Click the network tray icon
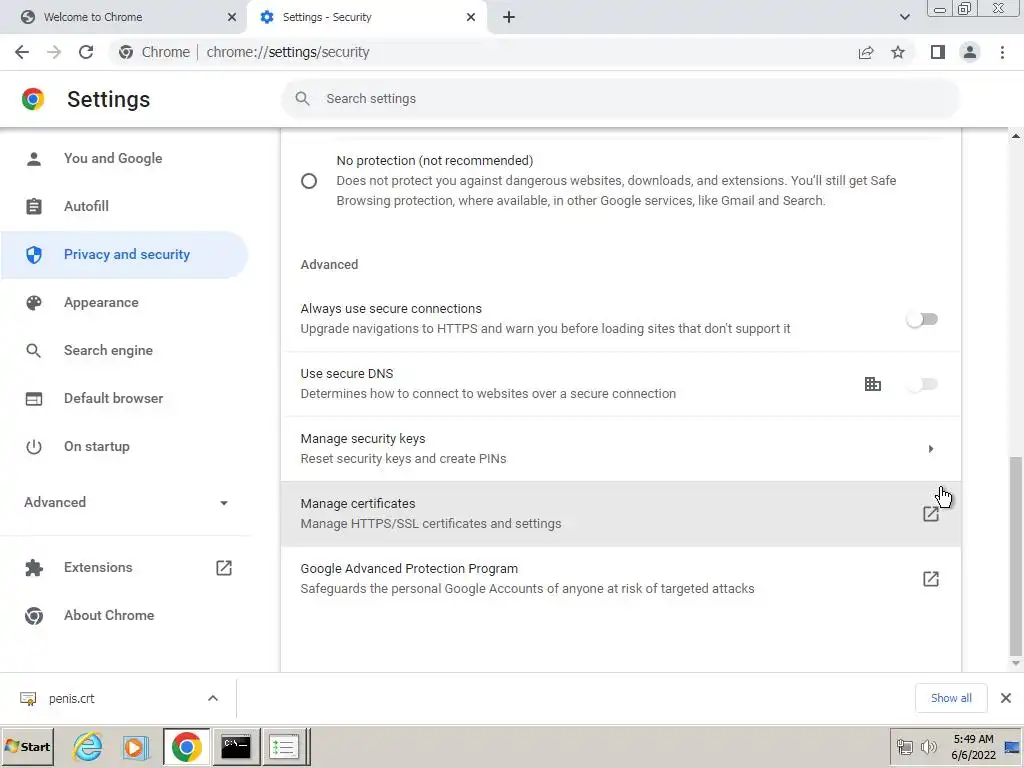This screenshot has height=768, width=1024. click(x=905, y=746)
